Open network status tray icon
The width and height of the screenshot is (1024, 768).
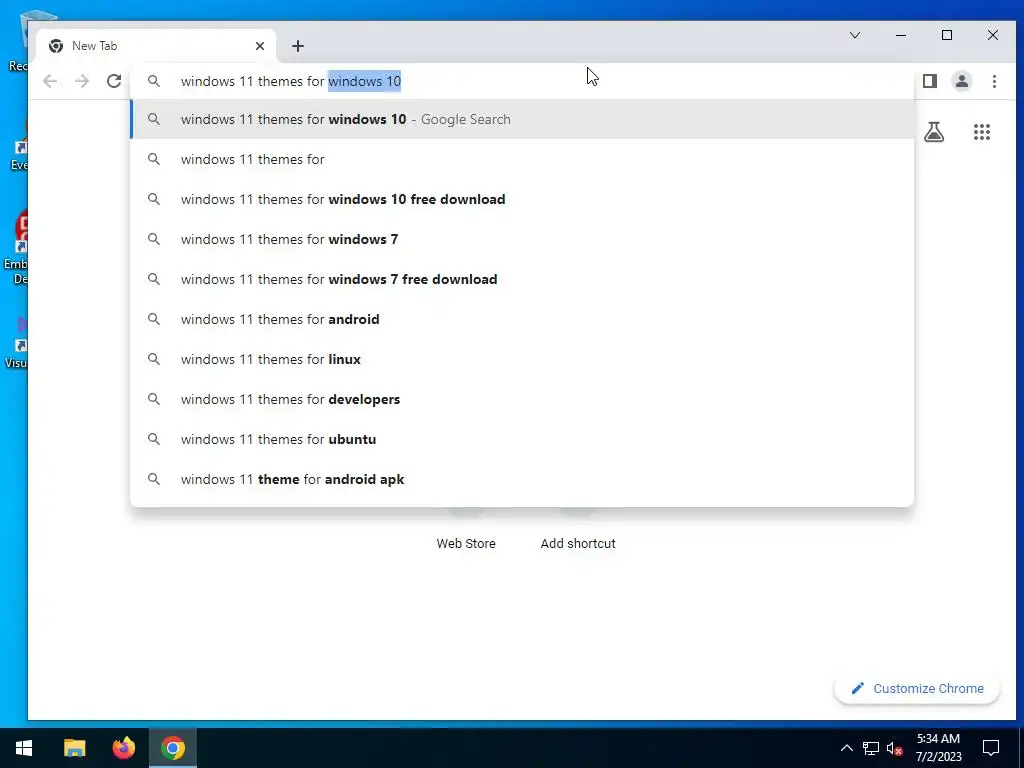(871, 748)
